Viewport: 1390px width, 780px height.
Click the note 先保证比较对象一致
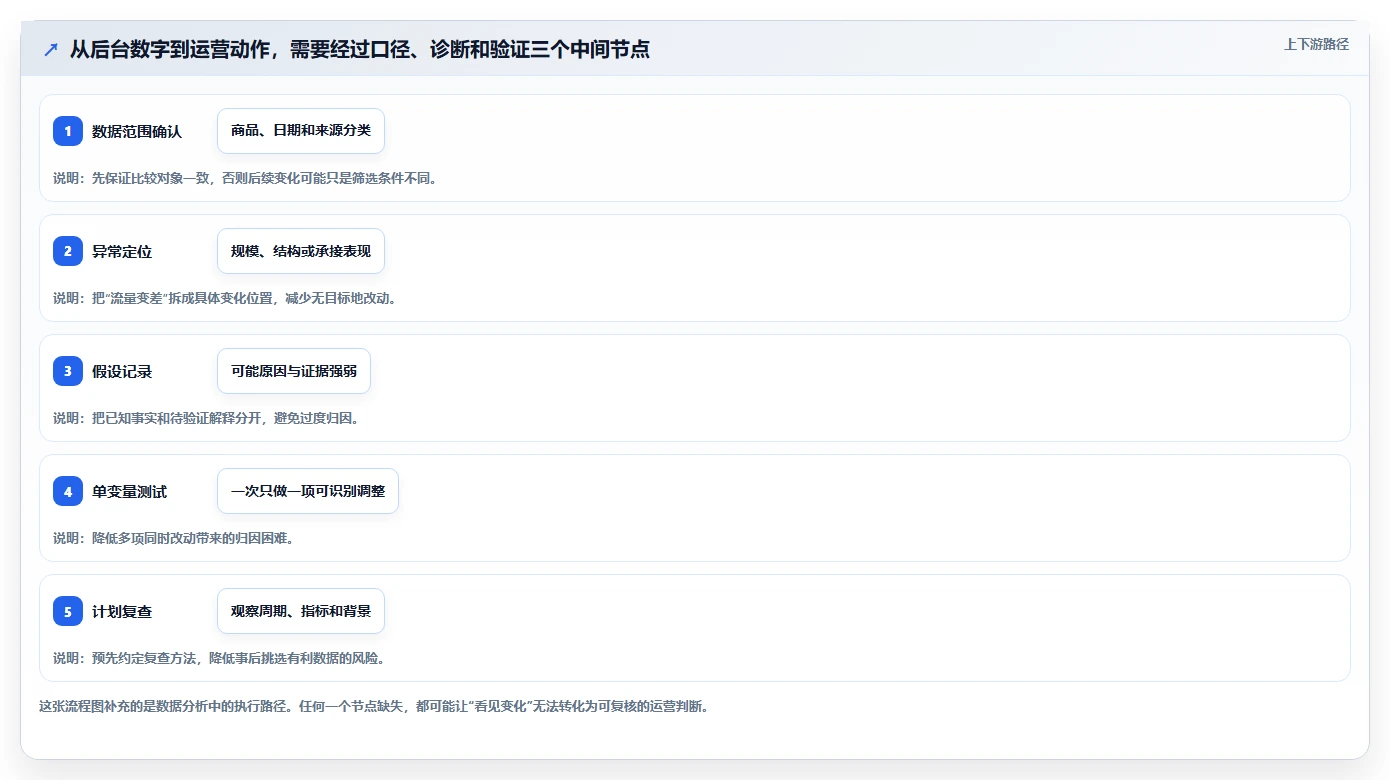[245, 178]
